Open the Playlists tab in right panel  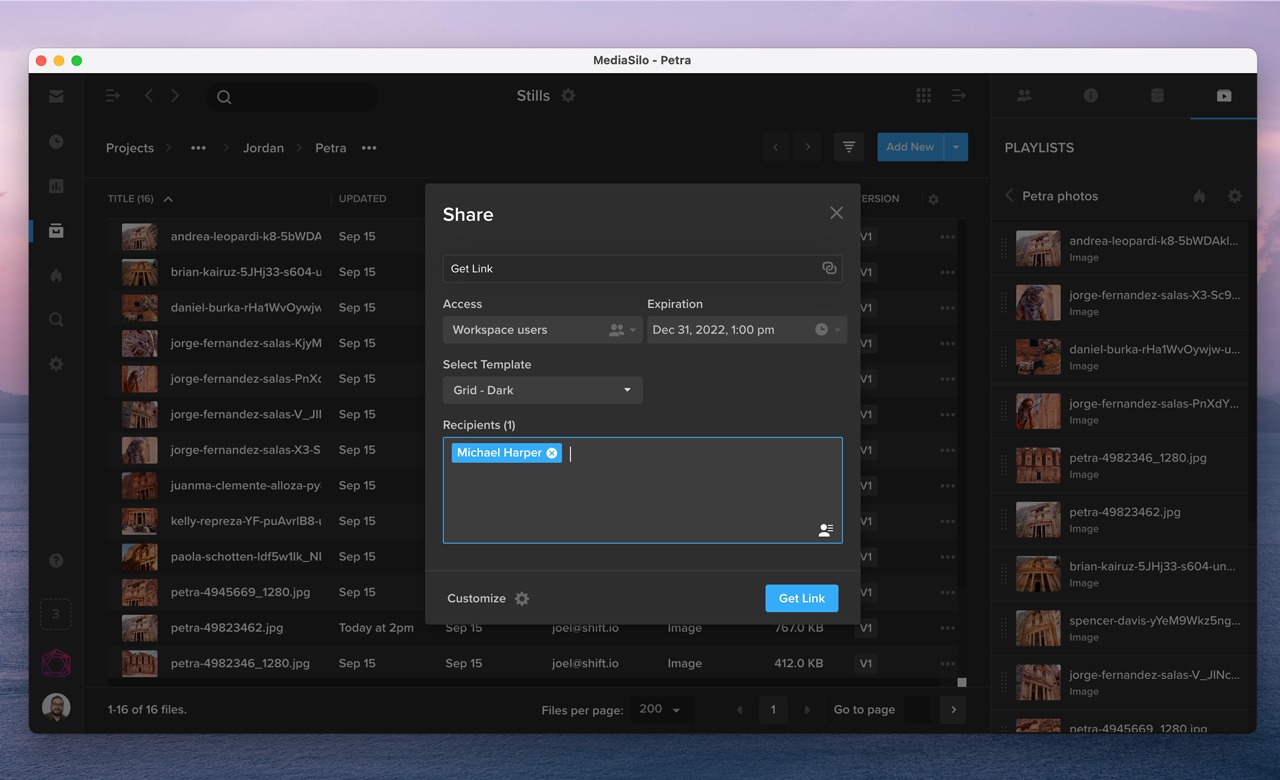[1223, 96]
